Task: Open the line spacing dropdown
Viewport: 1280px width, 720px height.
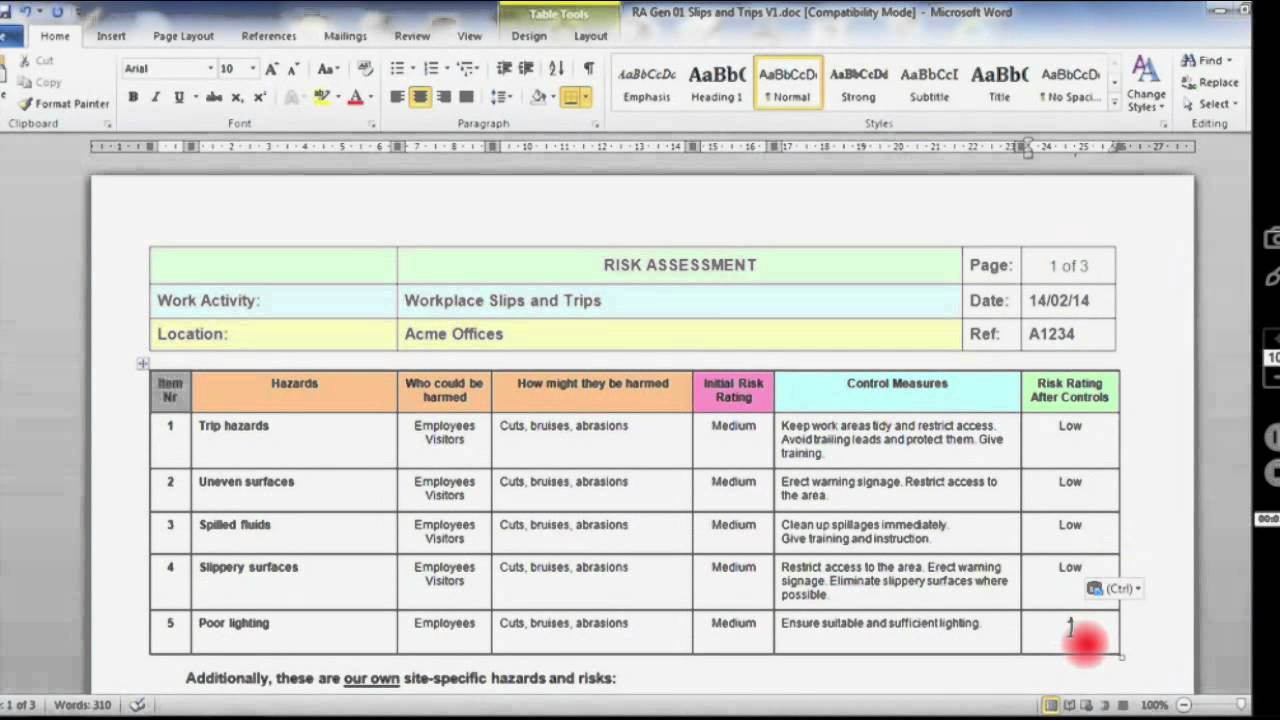Action: pos(501,97)
